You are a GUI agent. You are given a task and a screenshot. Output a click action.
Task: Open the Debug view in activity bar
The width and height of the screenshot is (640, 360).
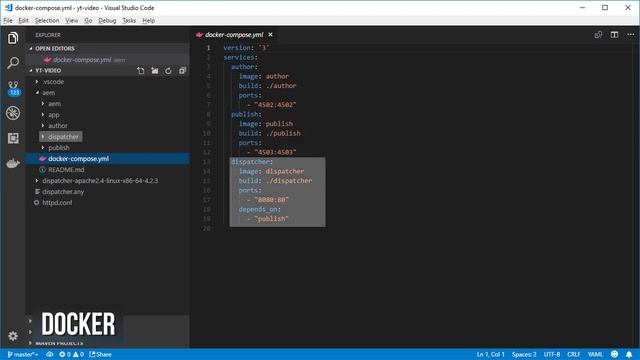pos(13,113)
